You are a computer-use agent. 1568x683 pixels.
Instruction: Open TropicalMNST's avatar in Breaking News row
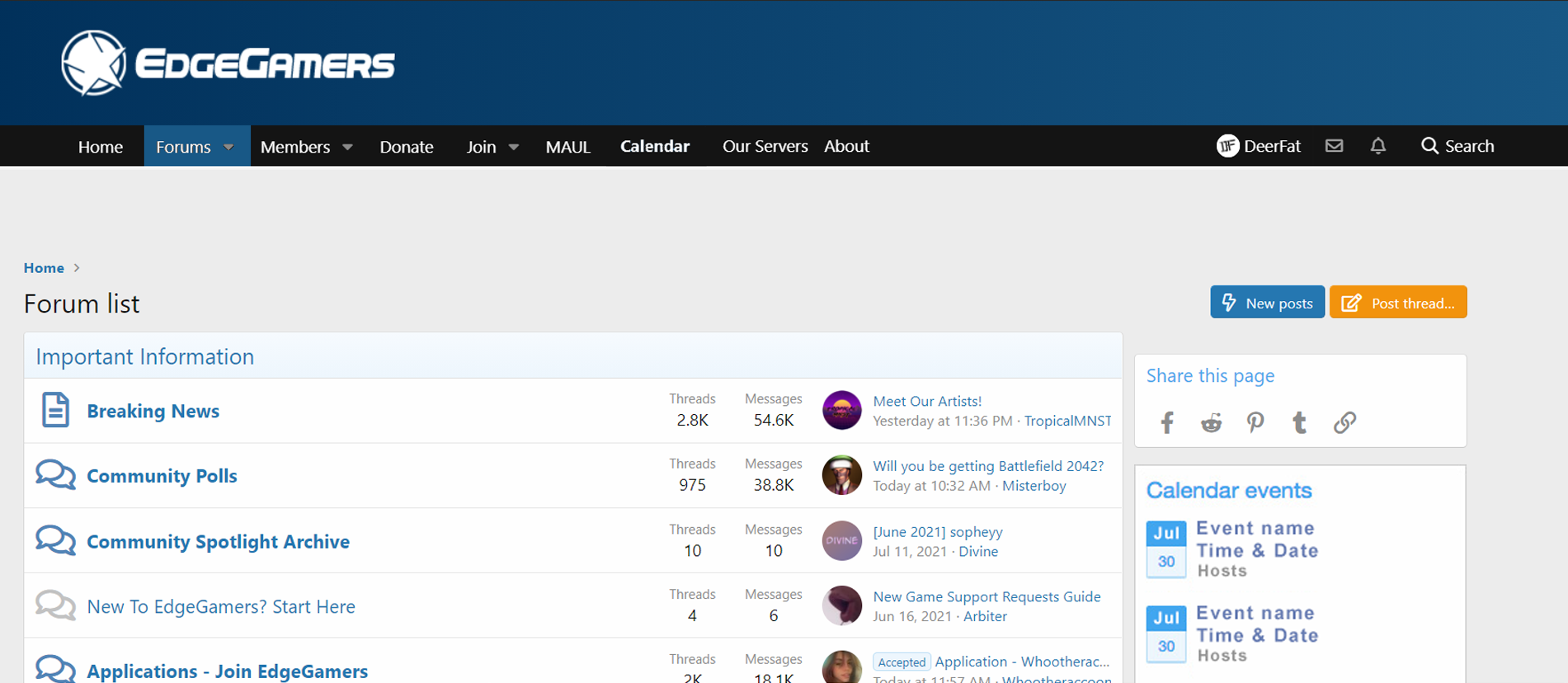tap(842, 410)
